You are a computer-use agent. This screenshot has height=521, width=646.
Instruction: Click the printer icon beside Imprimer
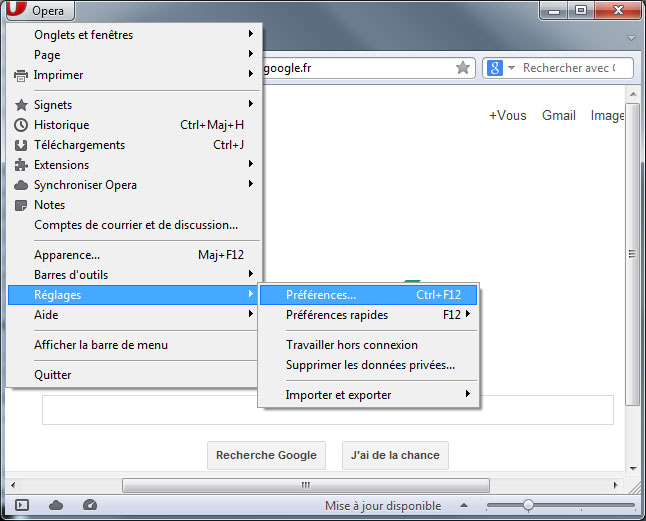point(21,75)
